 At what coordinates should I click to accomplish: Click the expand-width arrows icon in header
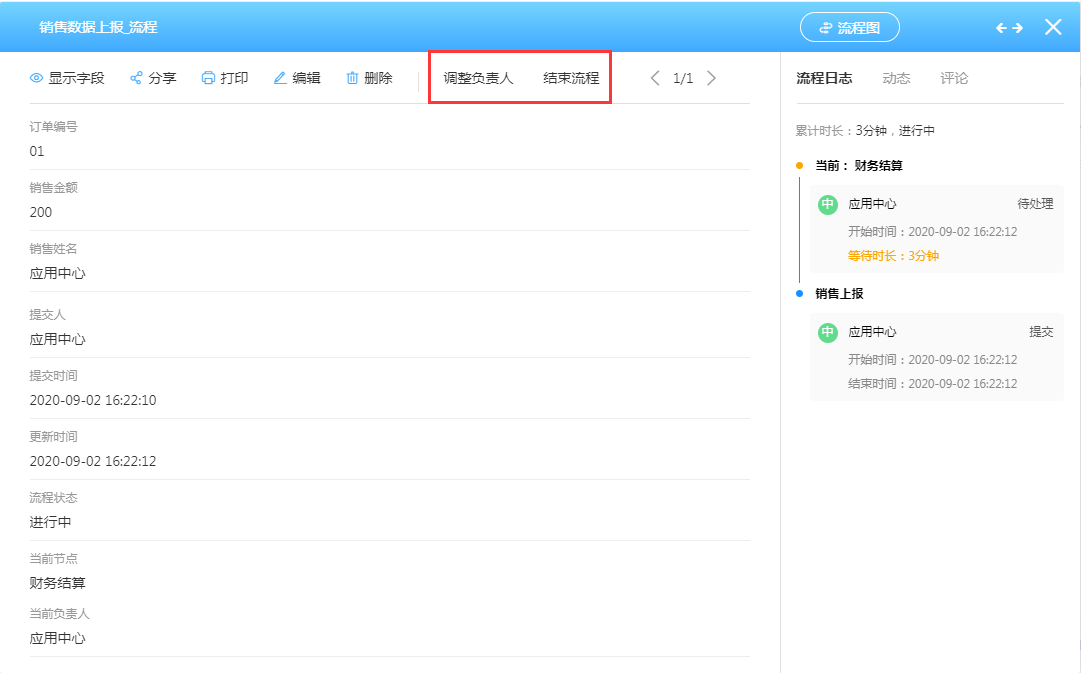[x=1009, y=28]
